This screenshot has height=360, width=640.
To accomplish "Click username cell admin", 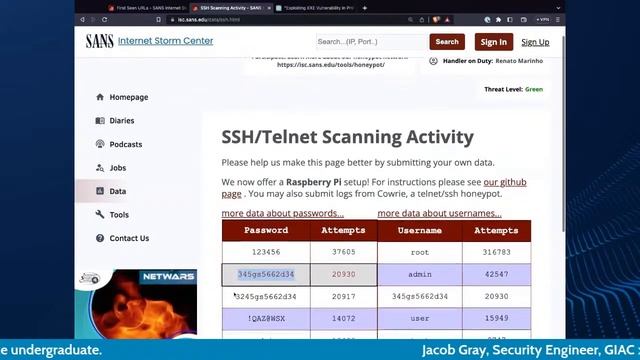I will (420, 274).
